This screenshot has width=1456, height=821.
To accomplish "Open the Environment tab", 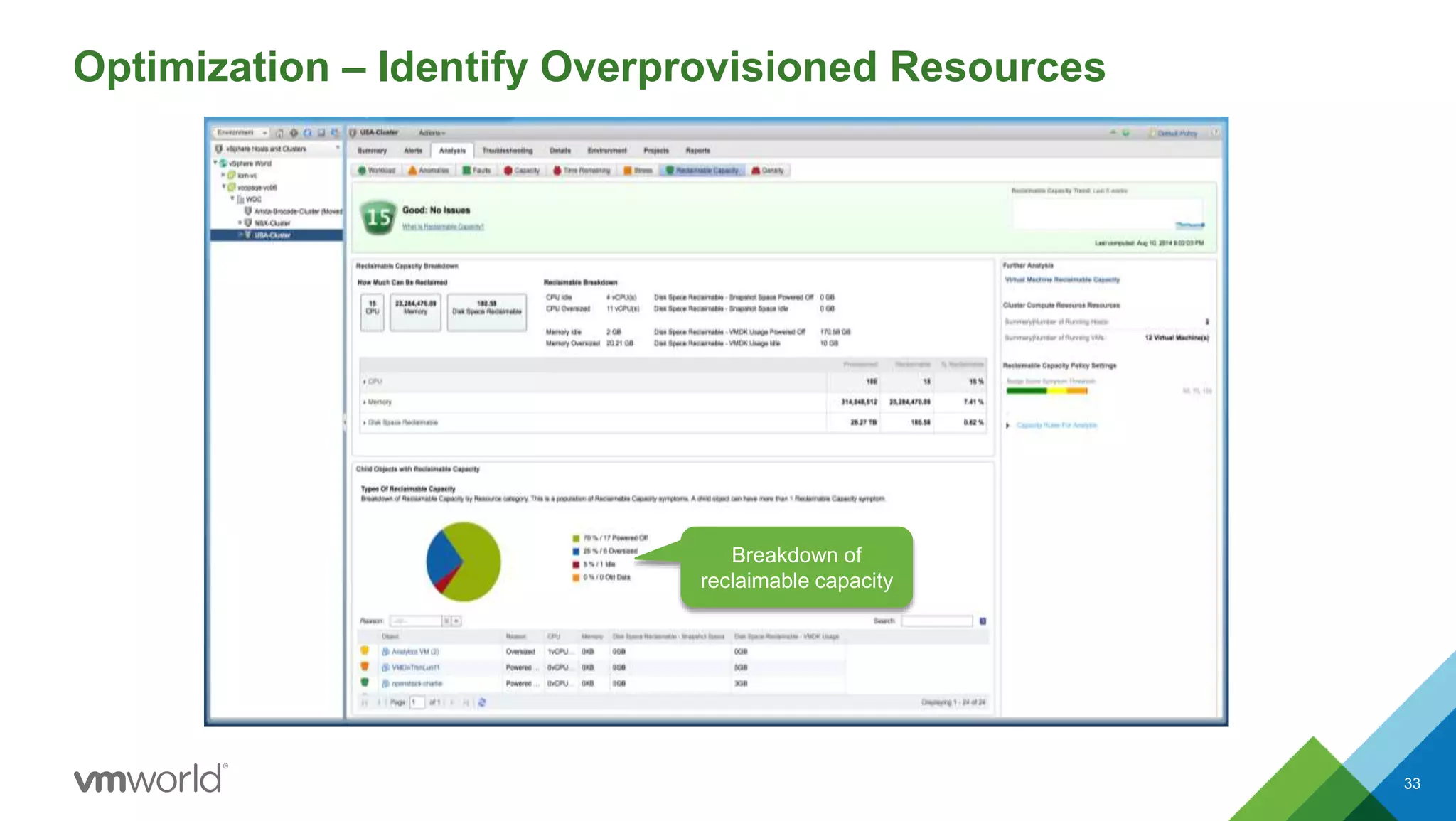I will click(x=607, y=151).
